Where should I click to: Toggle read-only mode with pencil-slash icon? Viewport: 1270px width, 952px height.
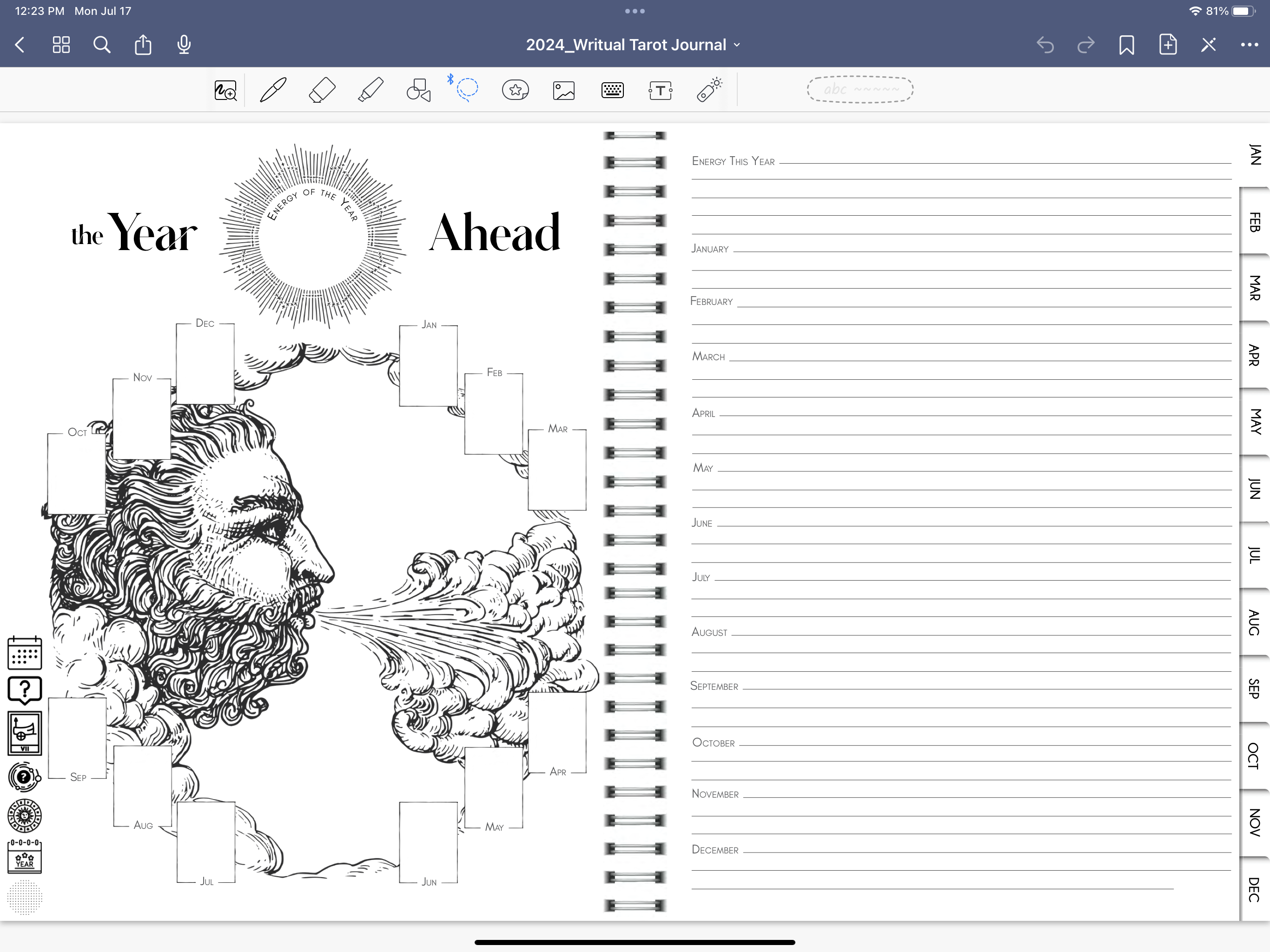pyautogui.click(x=1209, y=45)
